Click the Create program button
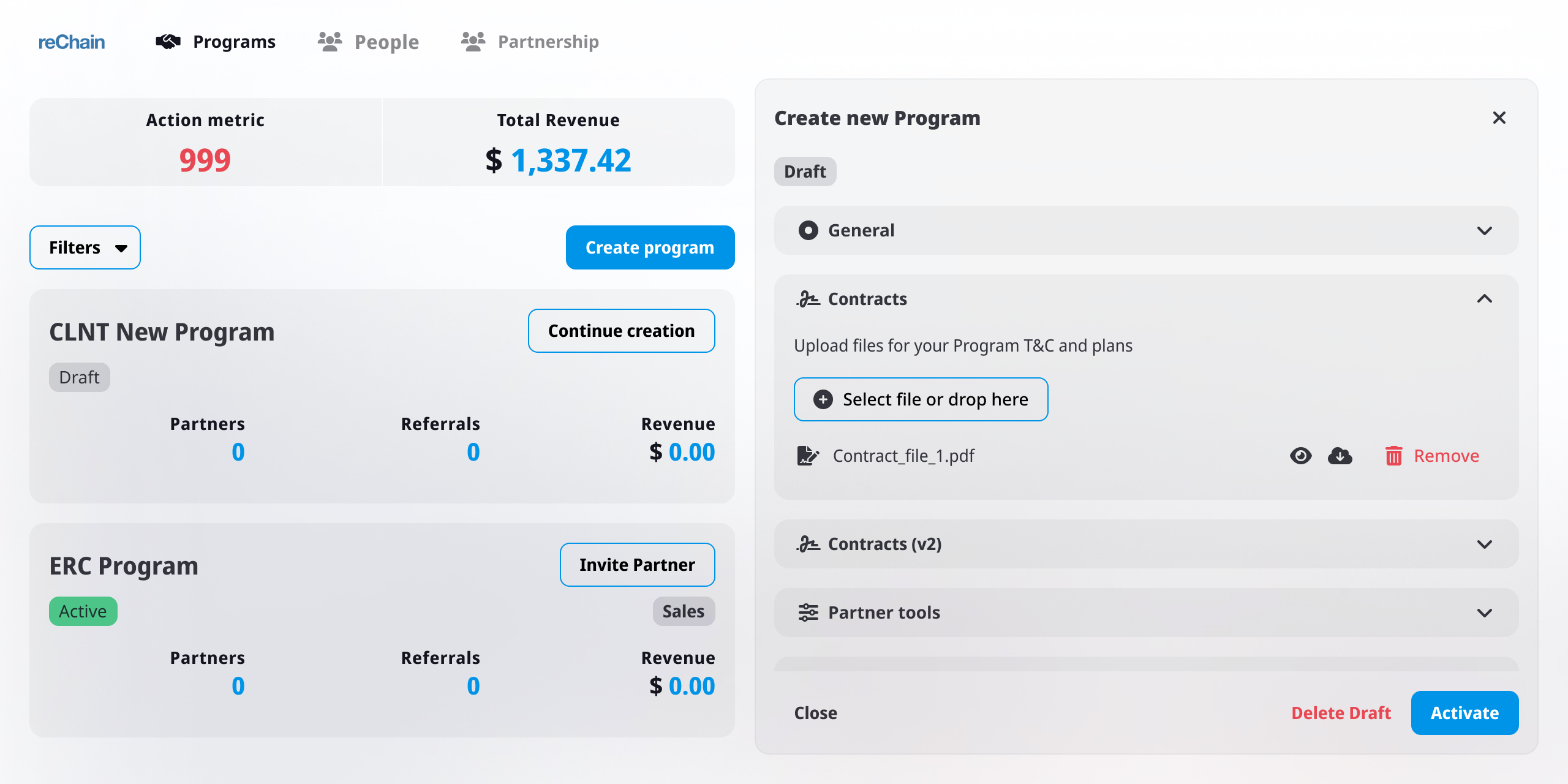 (x=650, y=247)
